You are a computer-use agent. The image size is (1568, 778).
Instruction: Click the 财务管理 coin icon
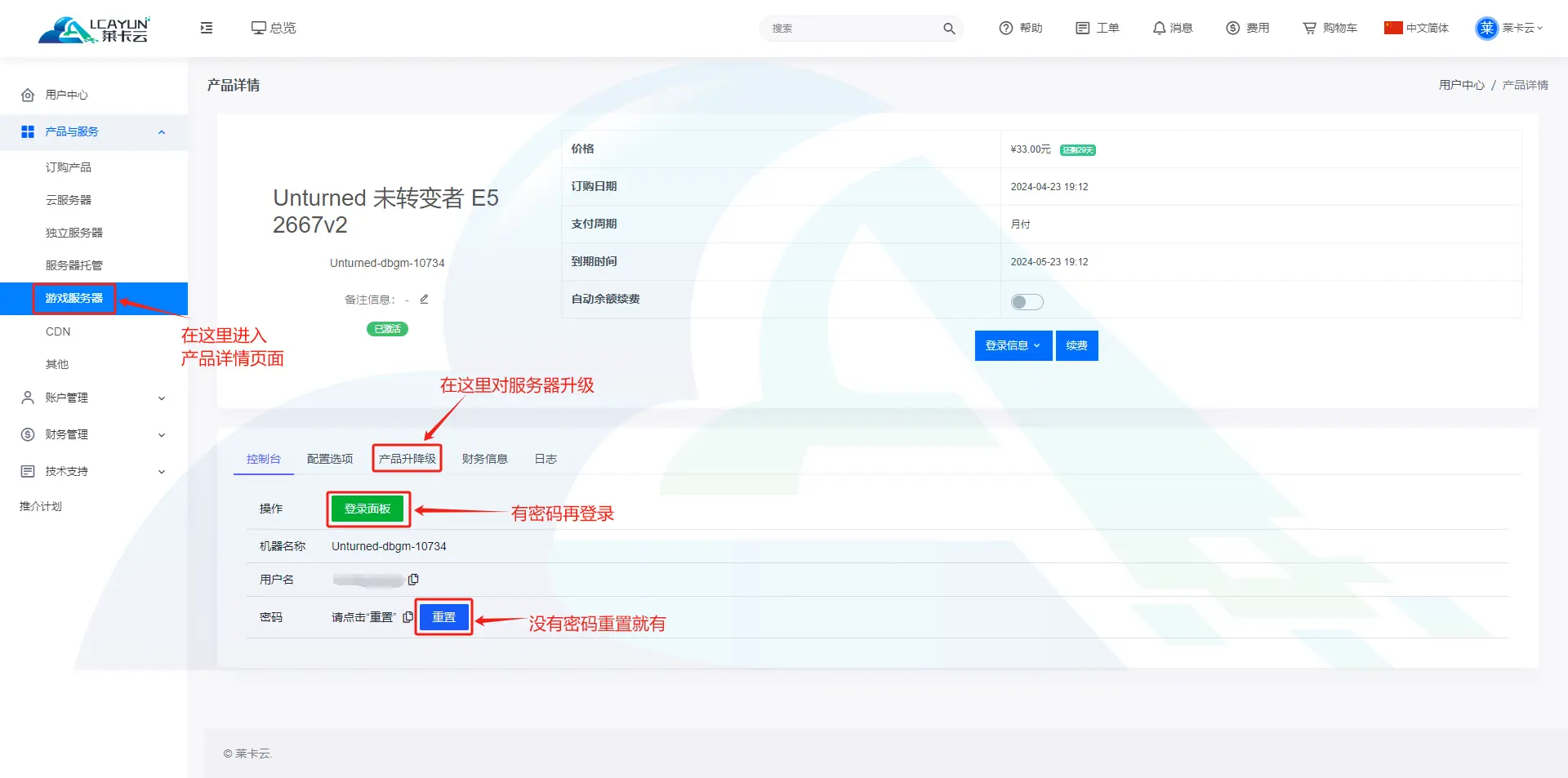pyautogui.click(x=28, y=434)
